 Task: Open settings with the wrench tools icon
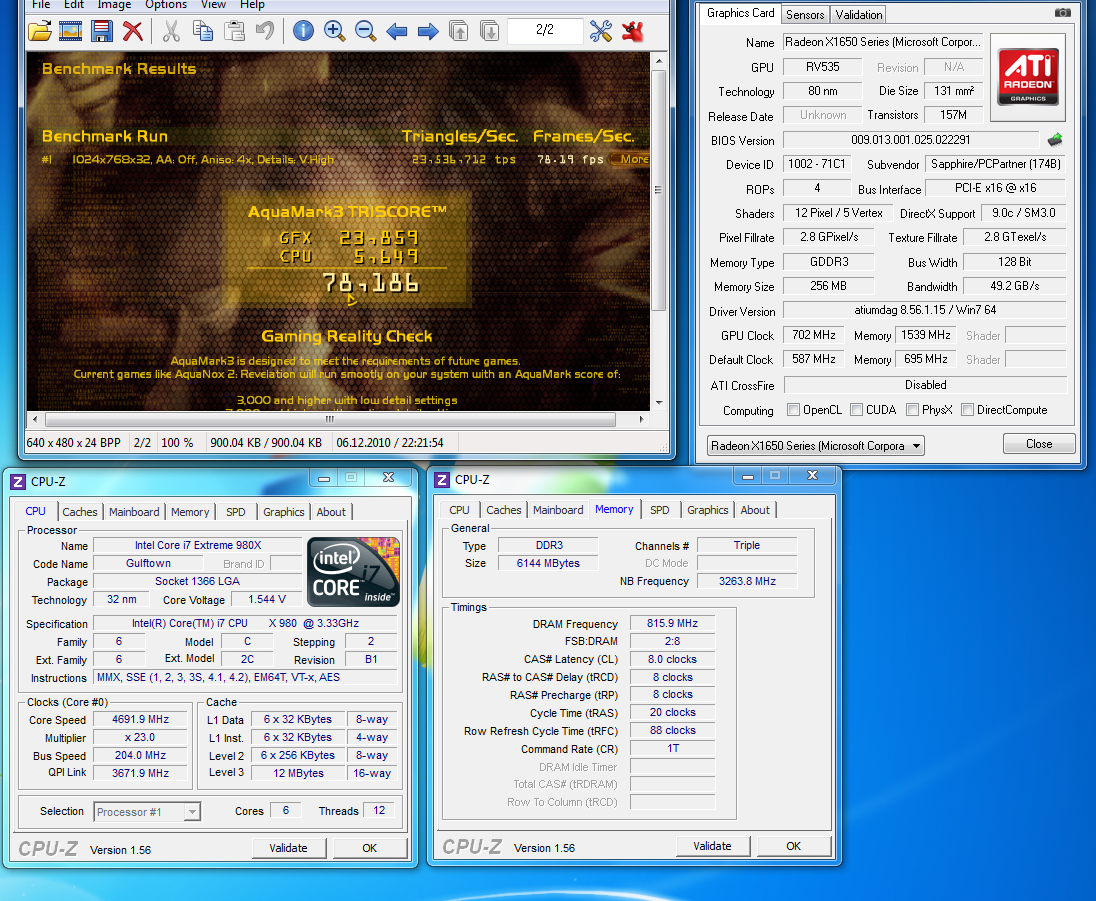pos(600,31)
